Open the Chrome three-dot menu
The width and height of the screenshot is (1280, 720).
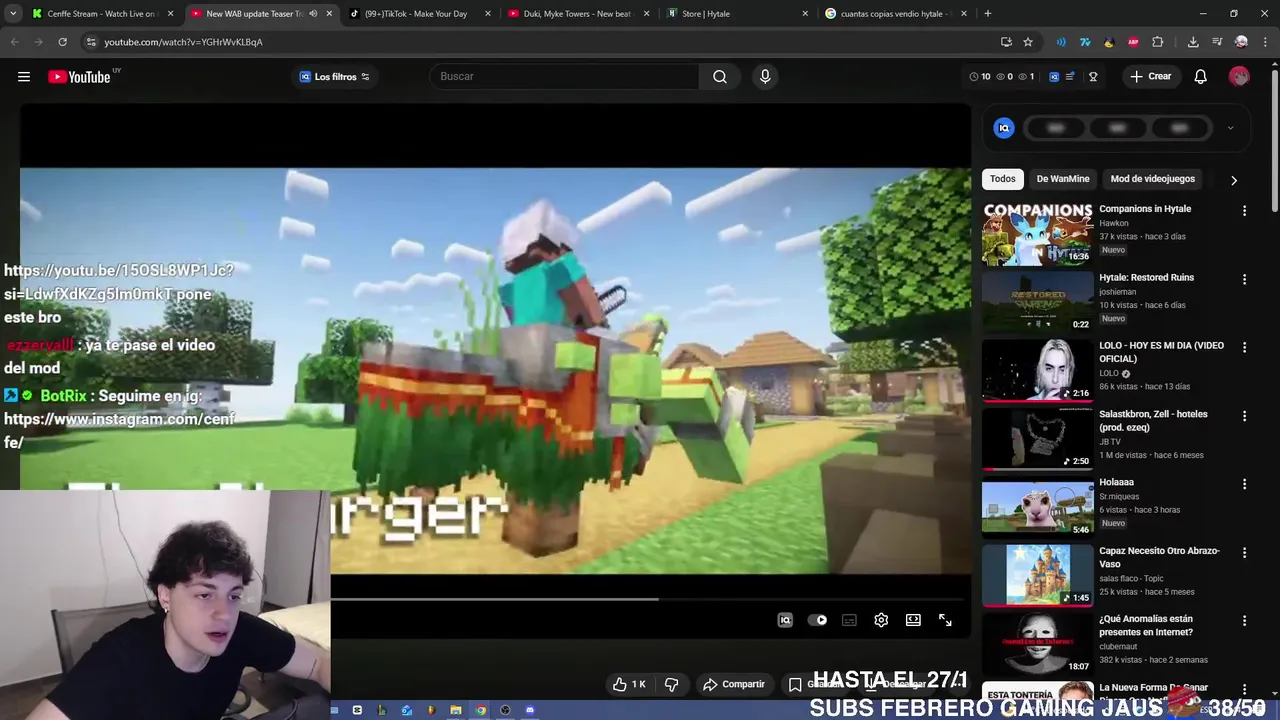pyautogui.click(x=1265, y=42)
